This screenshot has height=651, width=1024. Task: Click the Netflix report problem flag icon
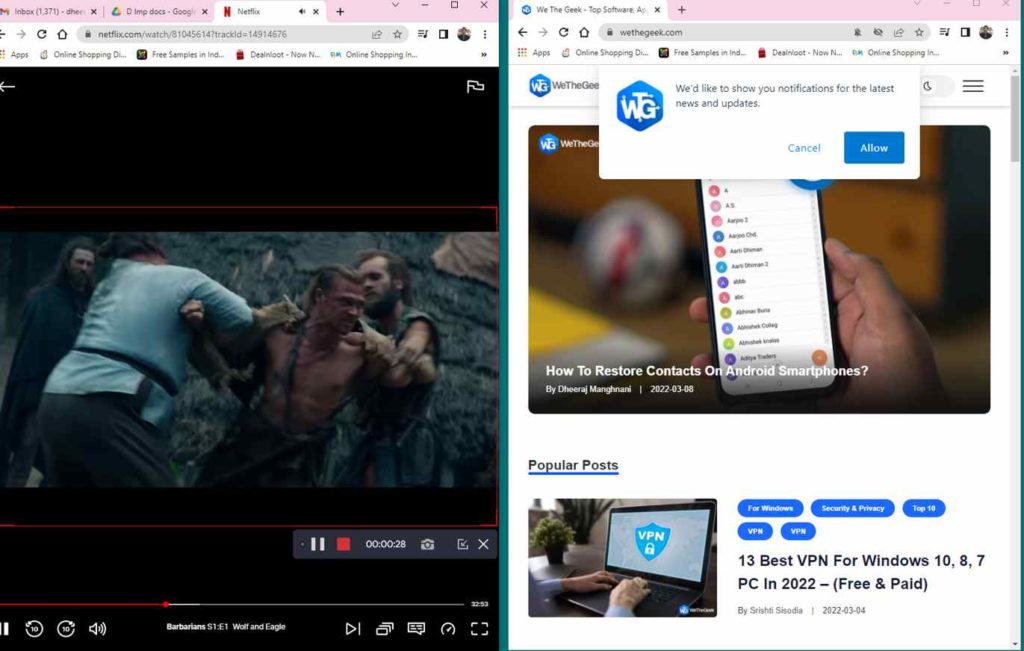(475, 86)
